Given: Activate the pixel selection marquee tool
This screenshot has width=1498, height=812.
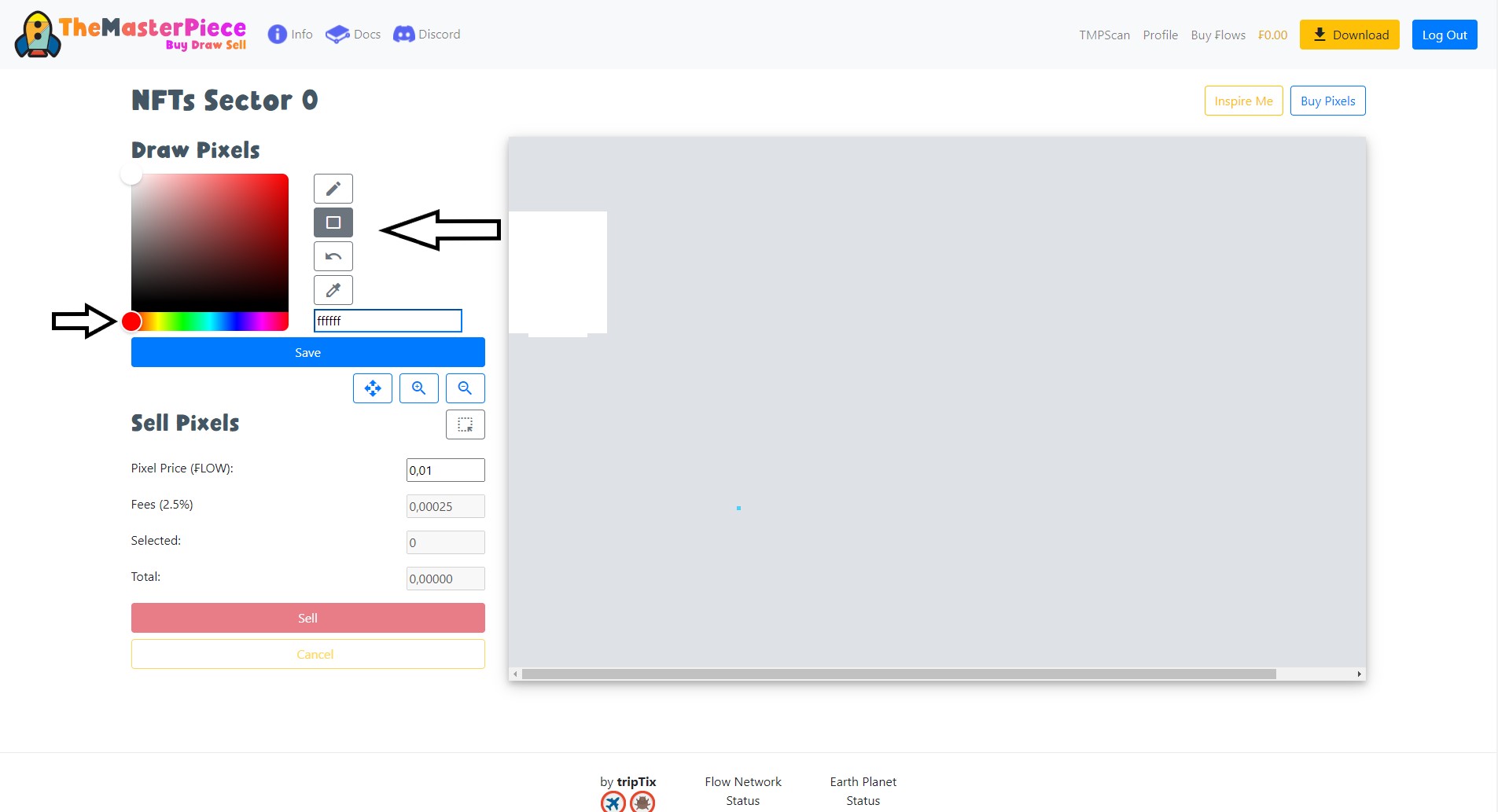Looking at the screenshot, I should click(466, 424).
